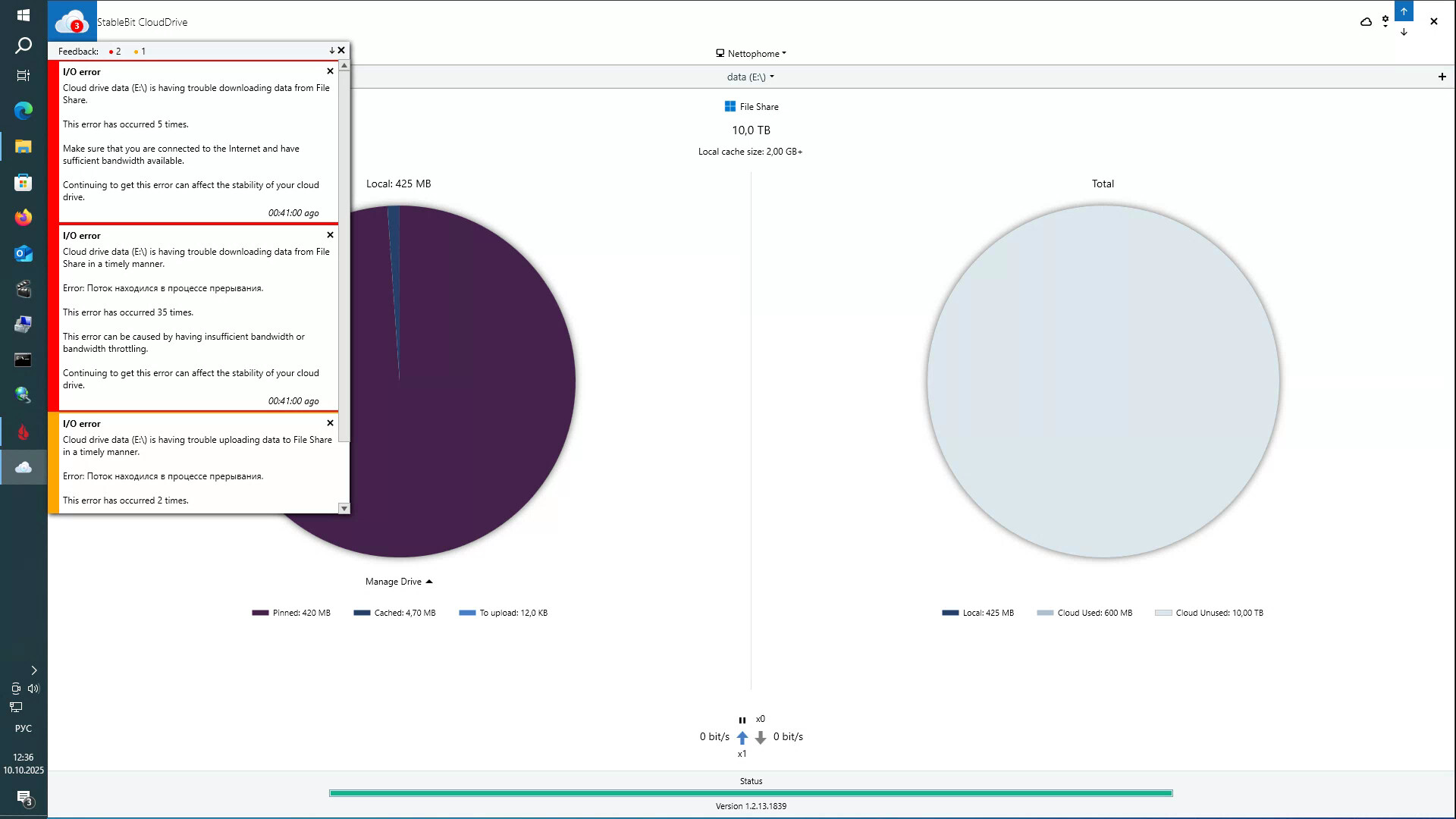Click the gray download arrow icon
The width and height of the screenshot is (1456, 819).
[x=761, y=737]
